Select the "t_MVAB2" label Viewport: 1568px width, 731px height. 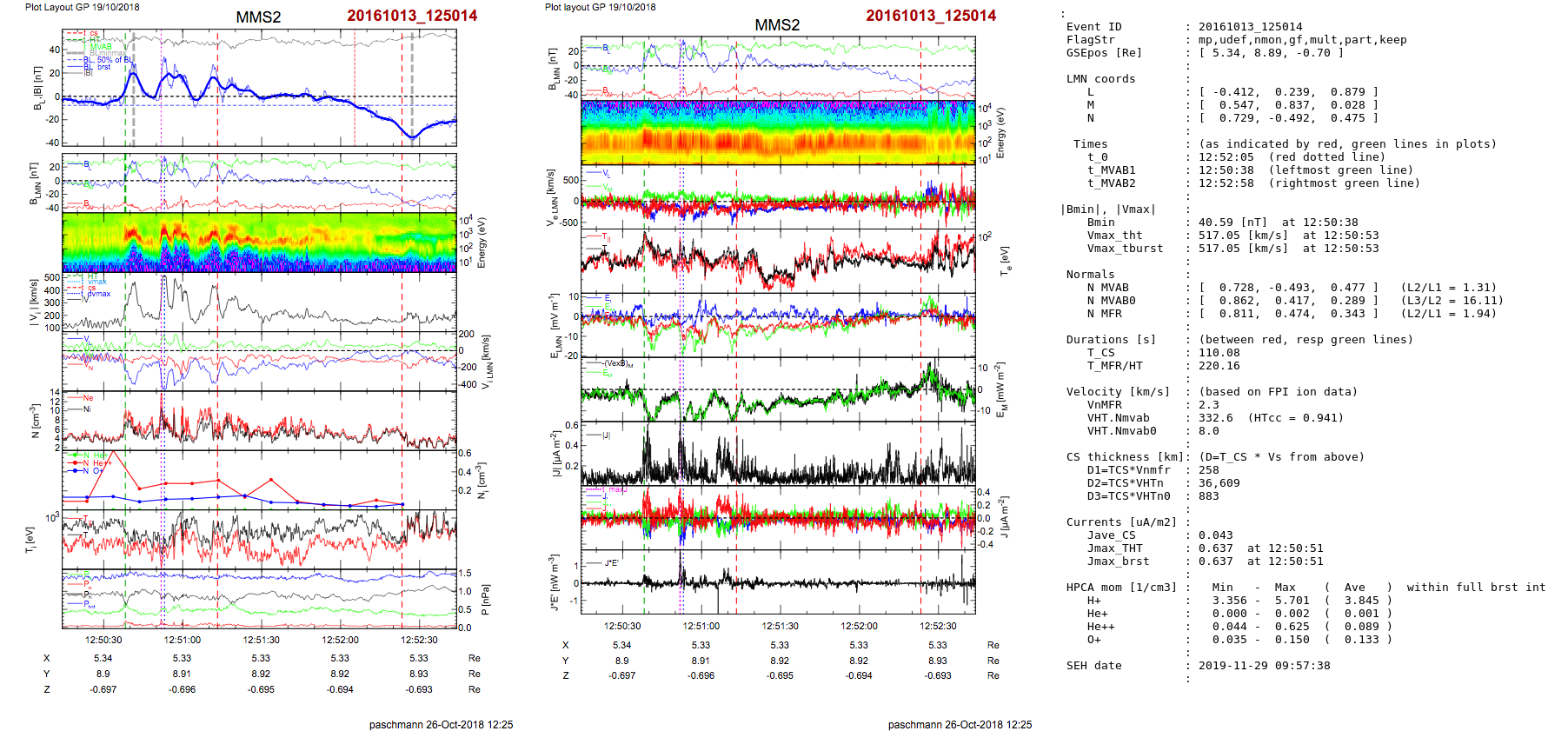point(1111,183)
